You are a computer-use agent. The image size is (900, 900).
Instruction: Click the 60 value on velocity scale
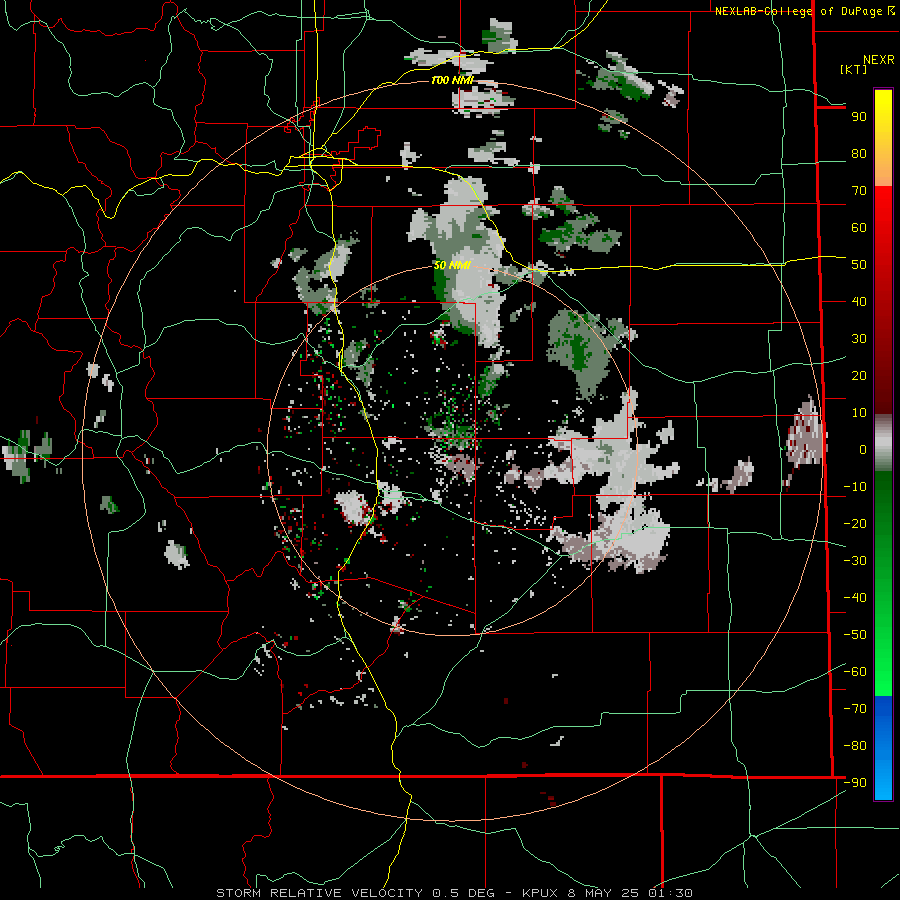click(859, 228)
